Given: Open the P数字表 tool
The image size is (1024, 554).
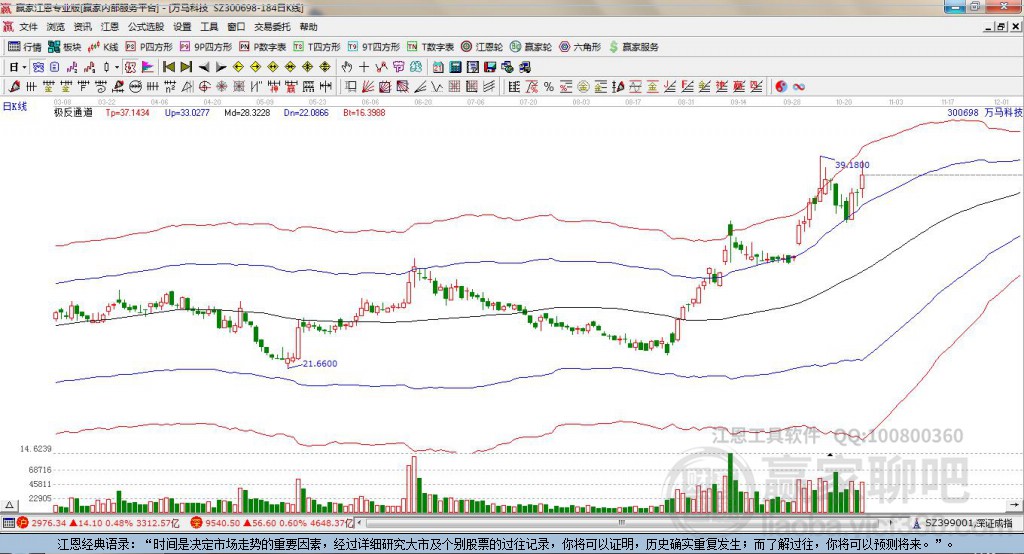Looking at the screenshot, I should click(263, 47).
